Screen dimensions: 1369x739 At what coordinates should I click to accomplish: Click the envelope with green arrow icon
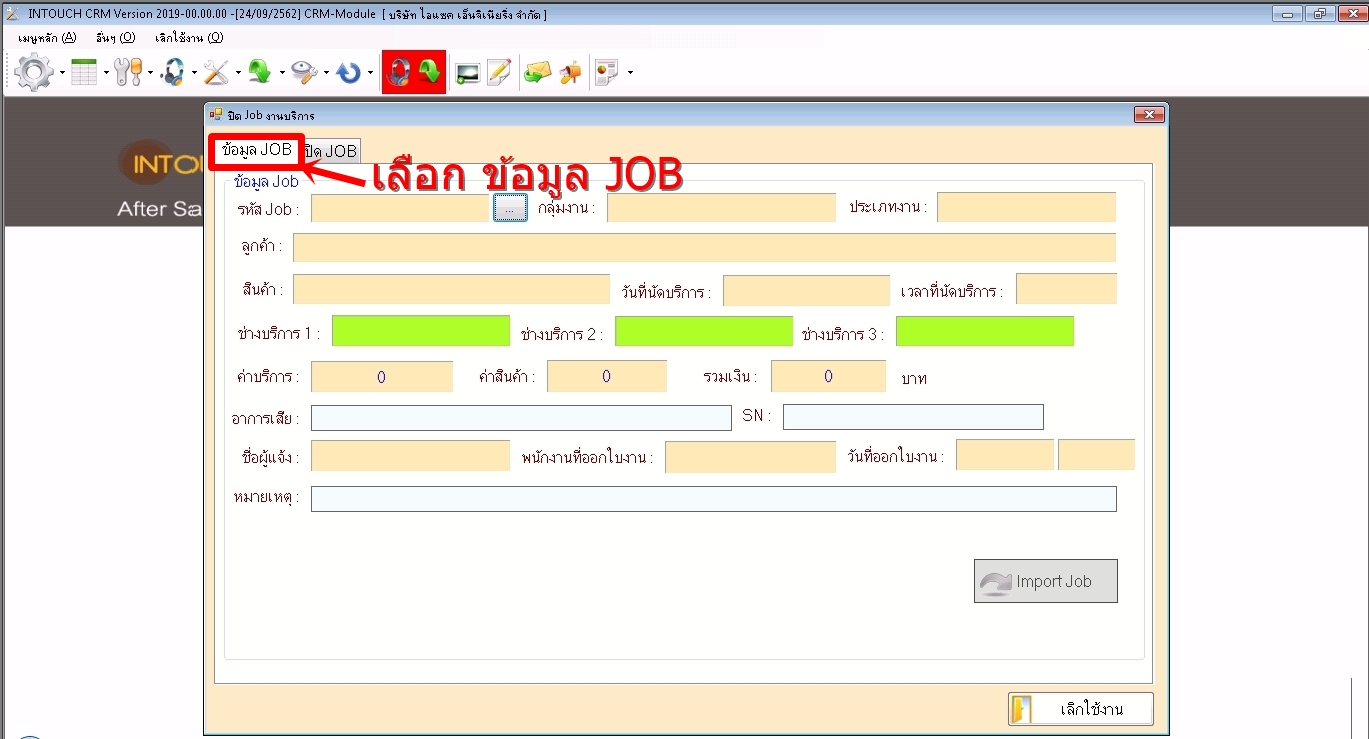(x=537, y=73)
